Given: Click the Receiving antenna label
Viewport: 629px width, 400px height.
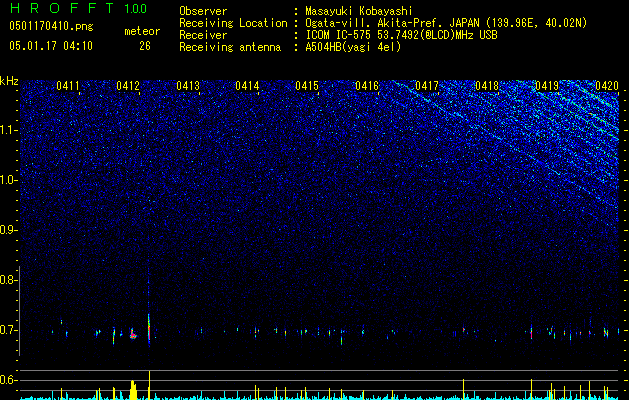Looking at the screenshot, I should pos(230,47).
